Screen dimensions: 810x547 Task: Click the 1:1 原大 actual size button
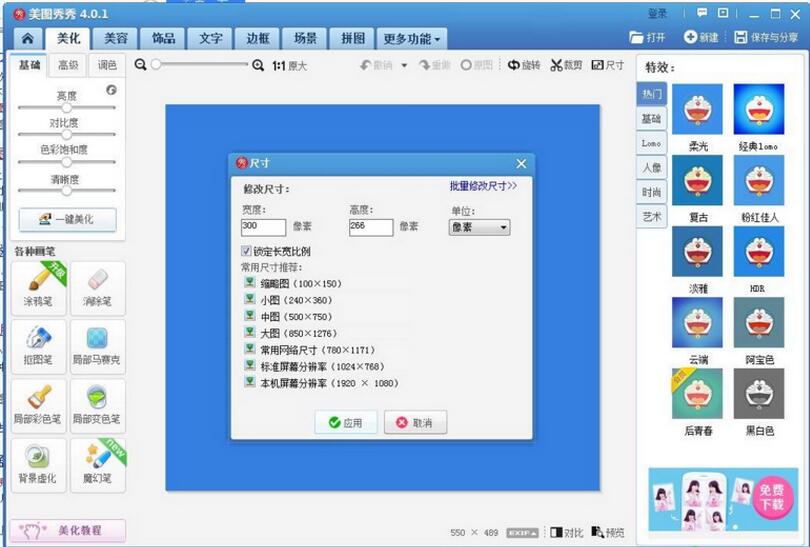(289, 66)
